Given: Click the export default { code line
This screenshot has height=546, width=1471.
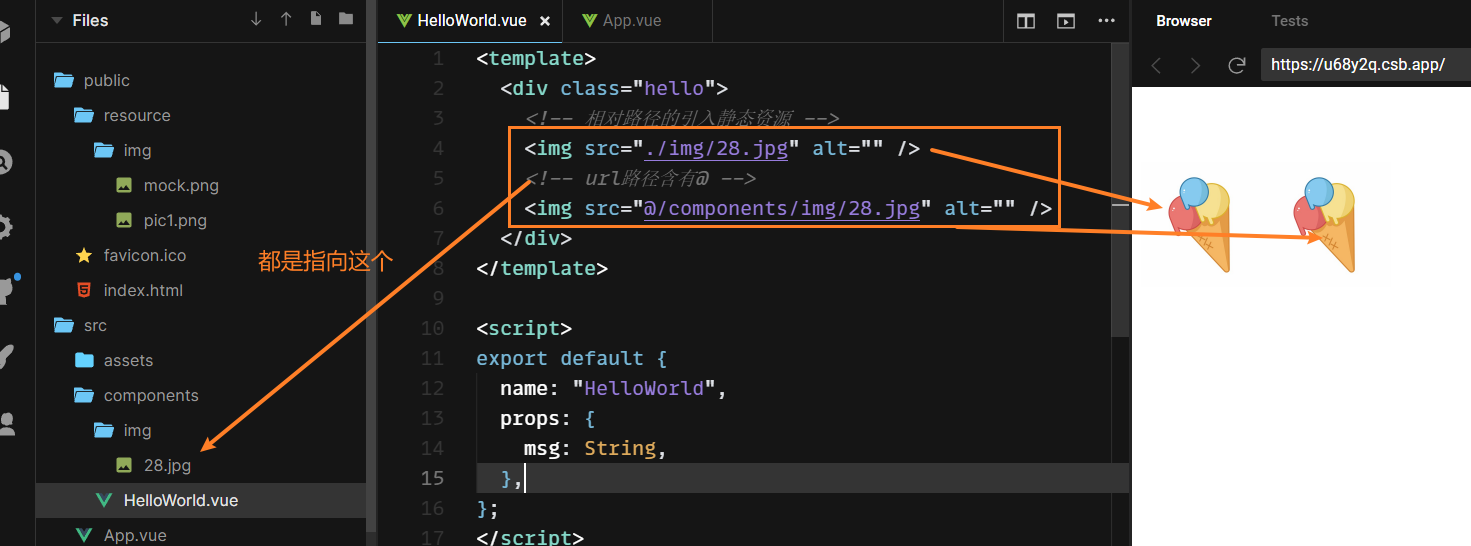Looking at the screenshot, I should [571, 358].
